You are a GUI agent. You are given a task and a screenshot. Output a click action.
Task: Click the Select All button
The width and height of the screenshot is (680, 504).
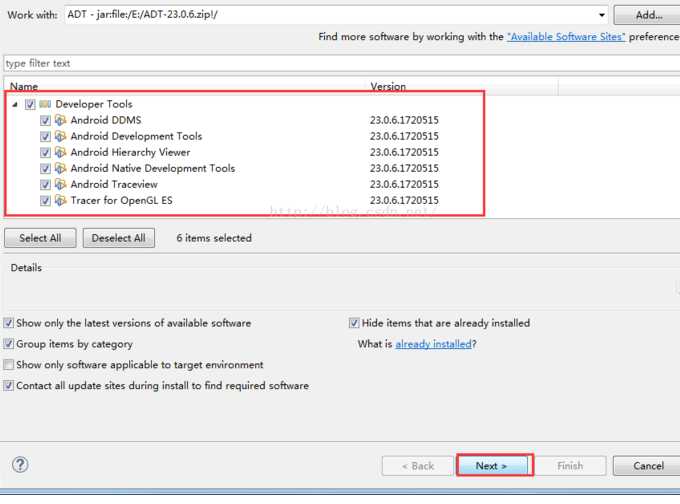[x=40, y=238]
